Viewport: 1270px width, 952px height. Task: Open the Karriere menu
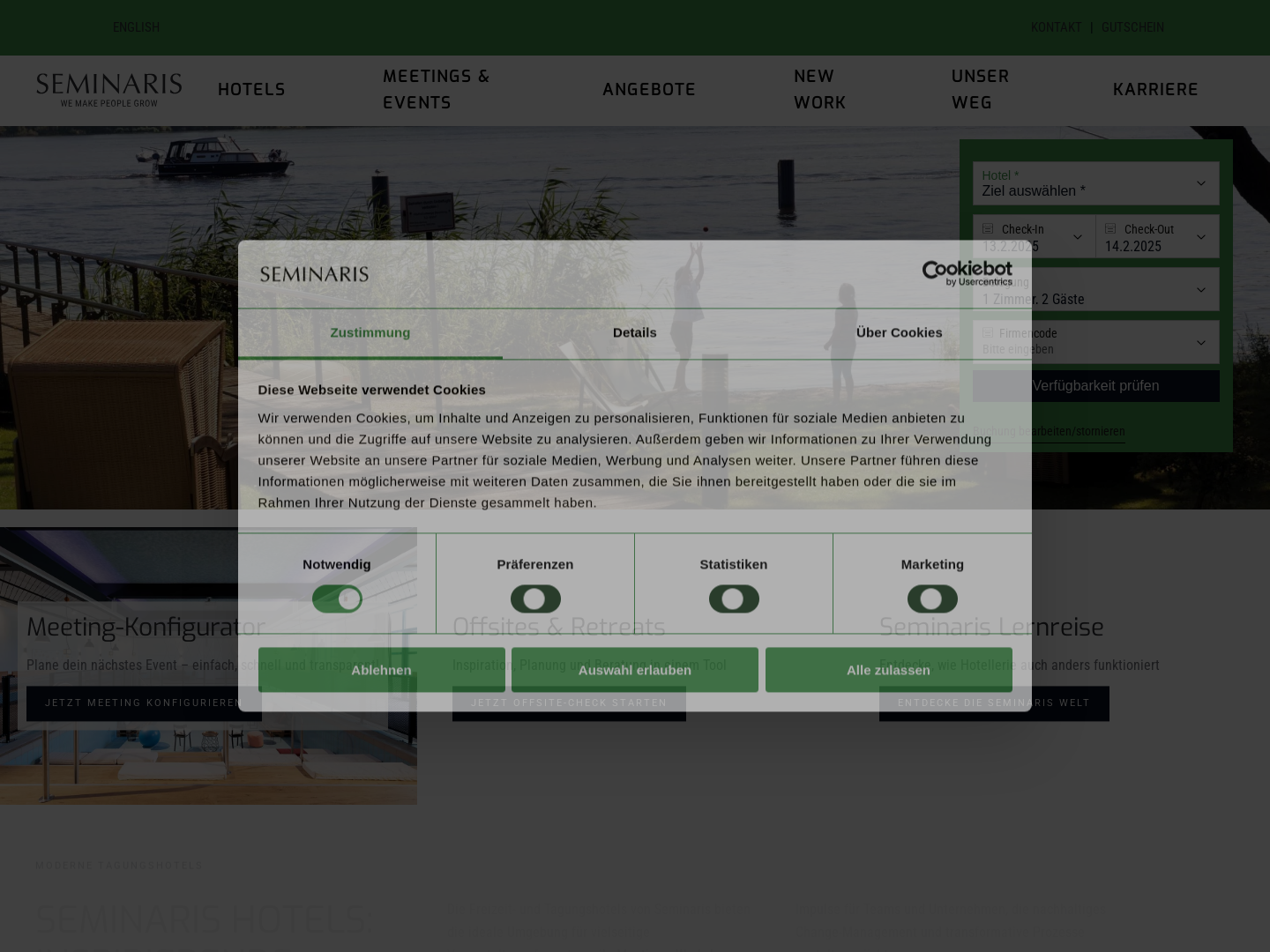coord(1155,90)
